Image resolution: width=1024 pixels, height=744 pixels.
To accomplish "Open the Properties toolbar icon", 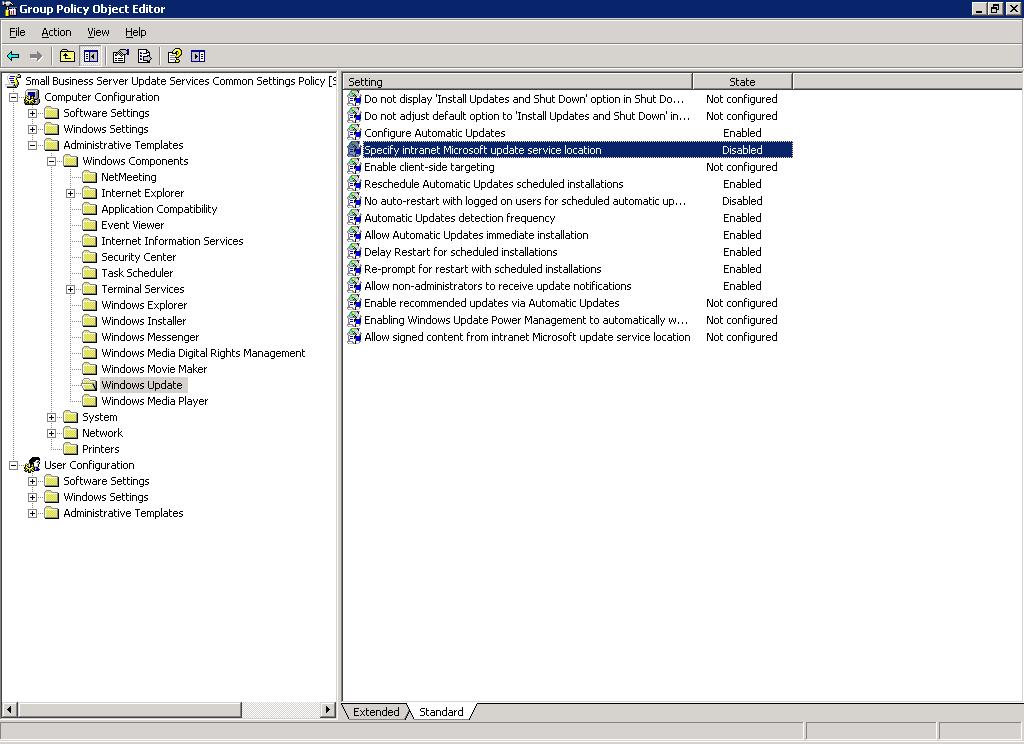I will click(121, 56).
